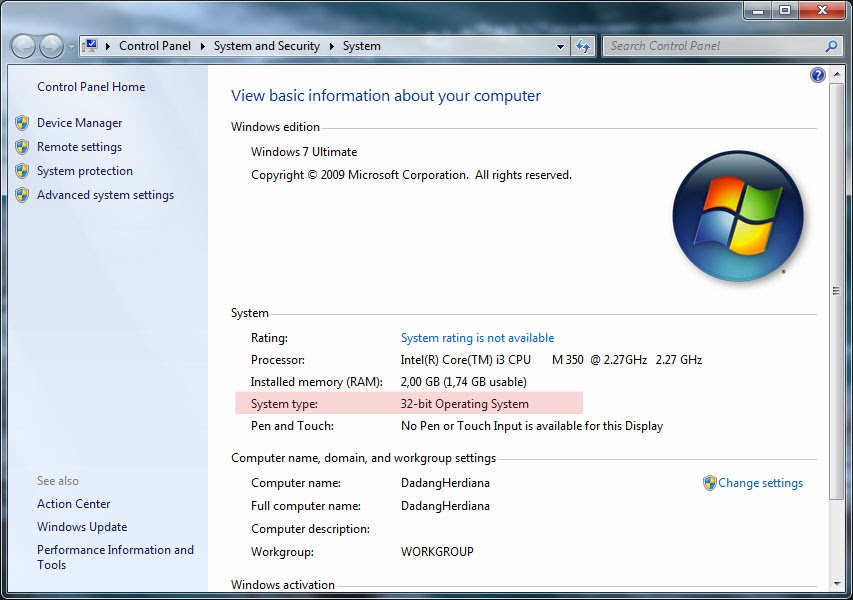Select Control Panel in address breadcrumb
This screenshot has height=600, width=853.
point(155,46)
